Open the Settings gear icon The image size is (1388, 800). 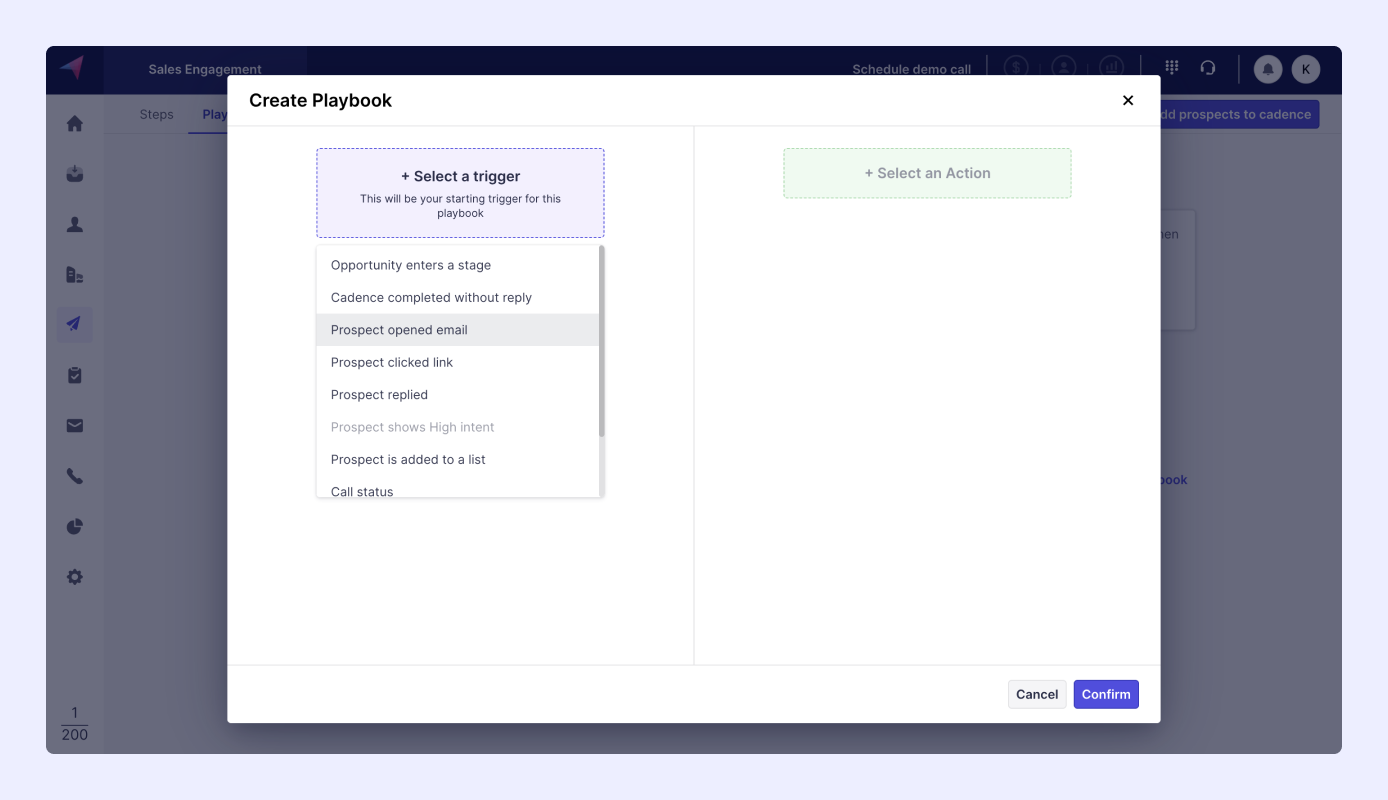[74, 576]
